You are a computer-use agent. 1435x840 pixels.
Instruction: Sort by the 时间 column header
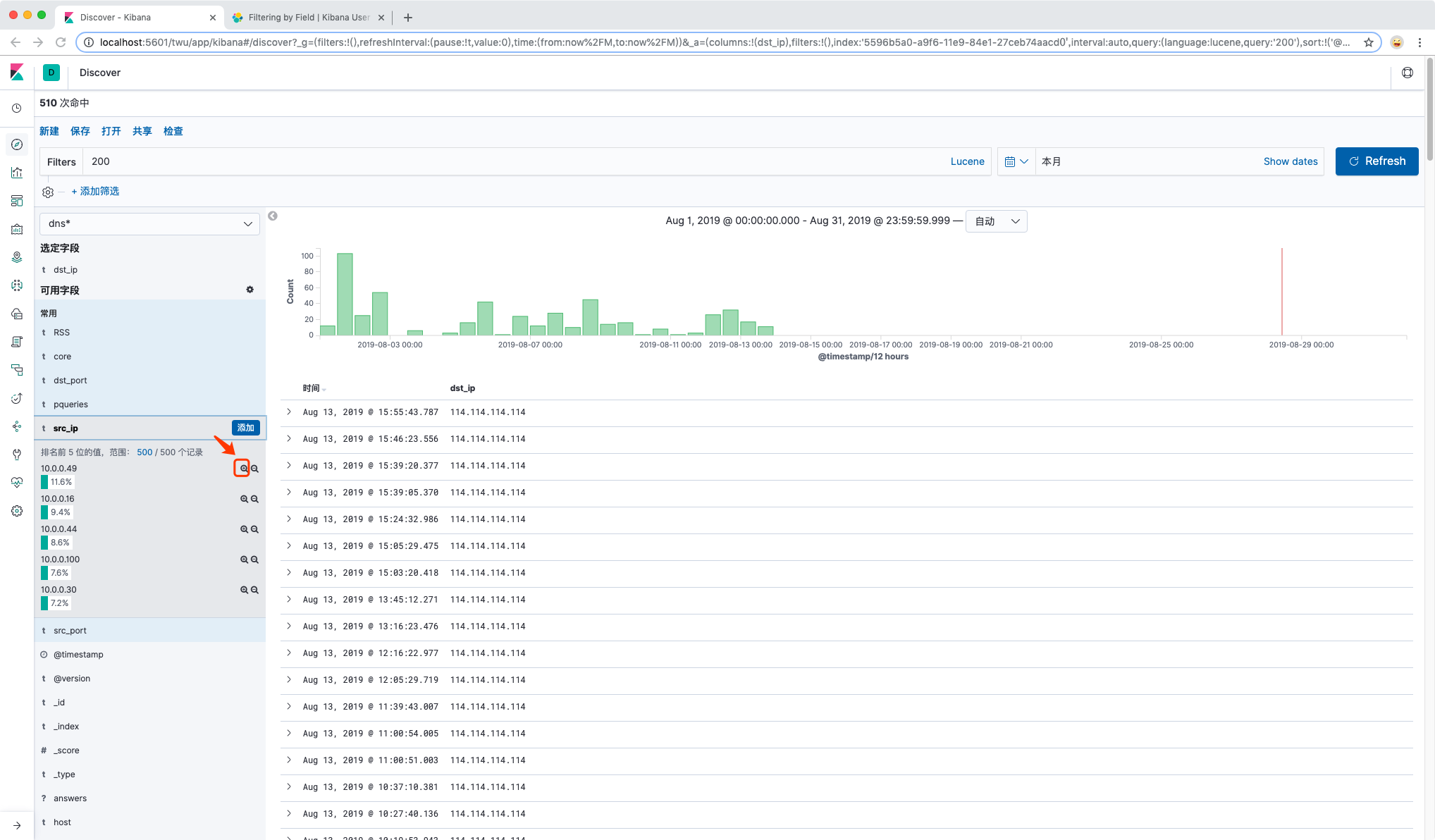pyautogui.click(x=314, y=388)
